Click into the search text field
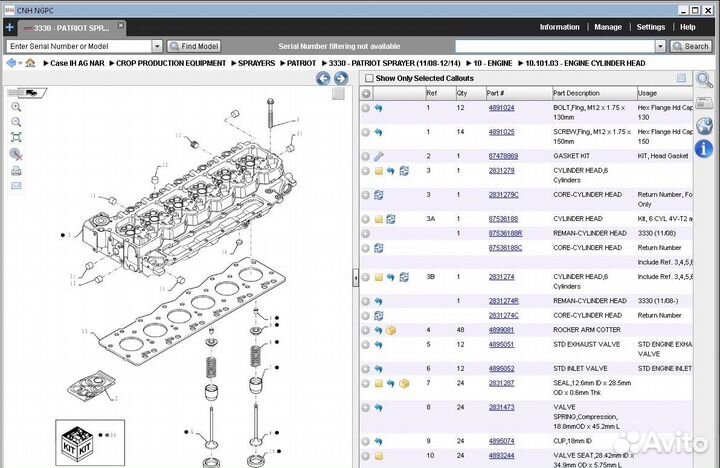Image resolution: width=720 pixels, height=468 pixels. click(x=555, y=46)
